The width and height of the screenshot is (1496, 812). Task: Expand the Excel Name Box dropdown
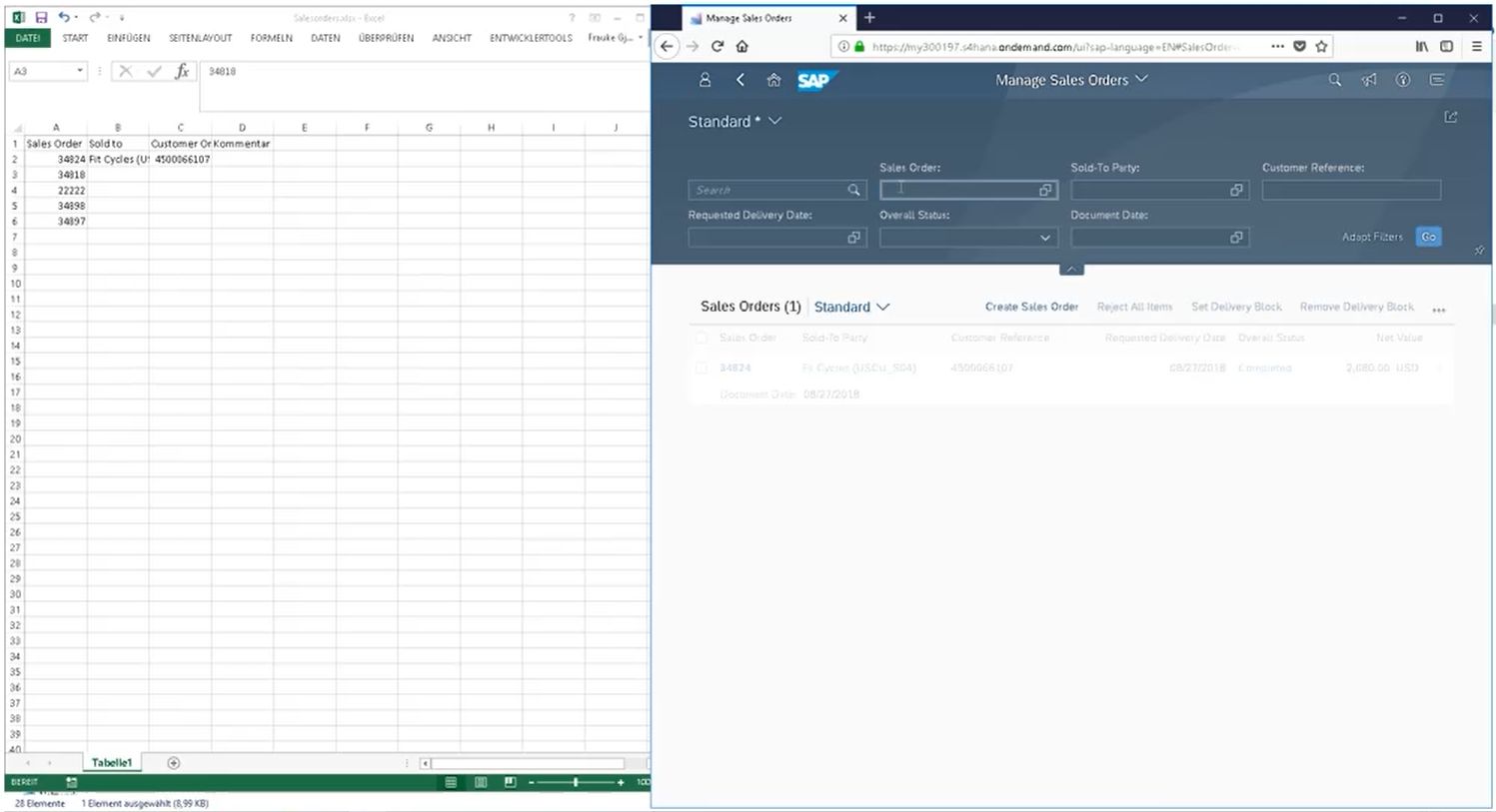80,71
